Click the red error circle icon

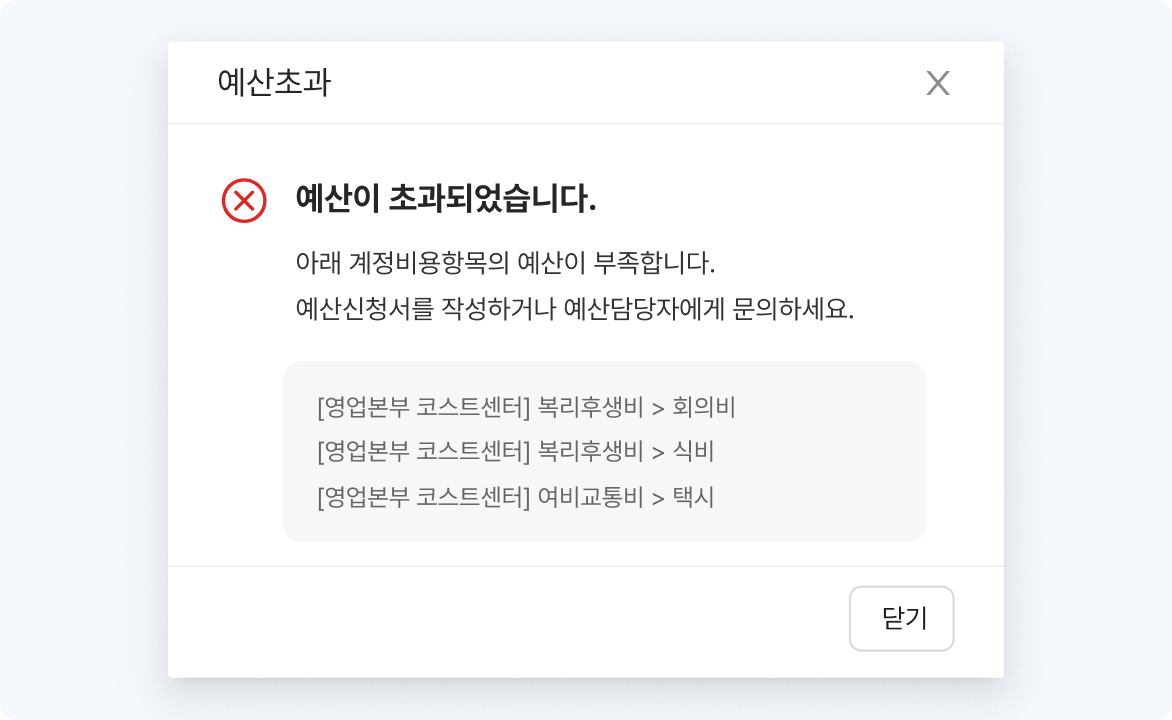244,201
